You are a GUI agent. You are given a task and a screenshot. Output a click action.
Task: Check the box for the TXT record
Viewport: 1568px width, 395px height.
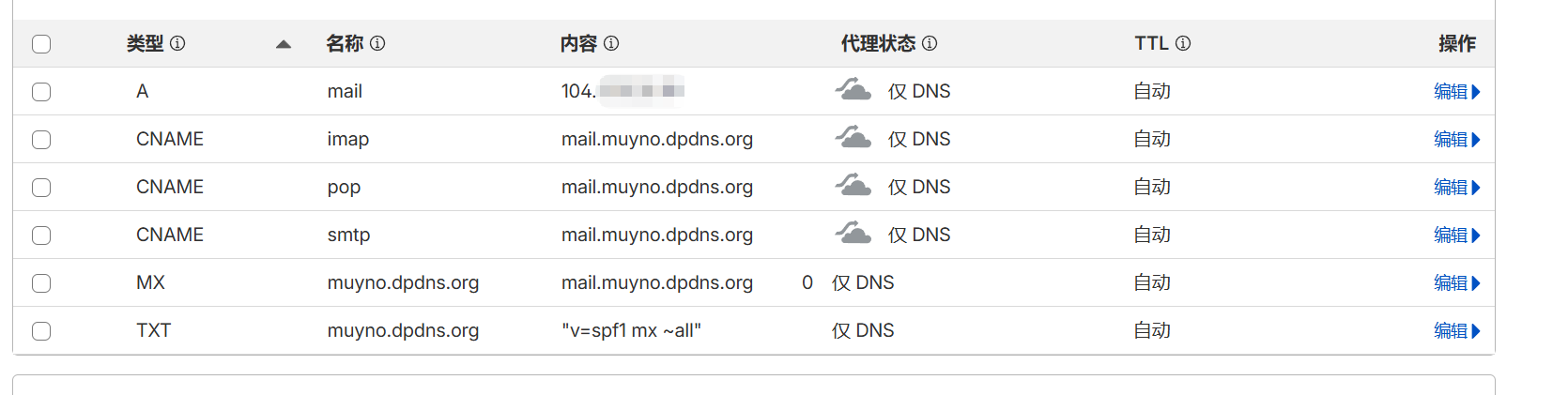click(41, 331)
